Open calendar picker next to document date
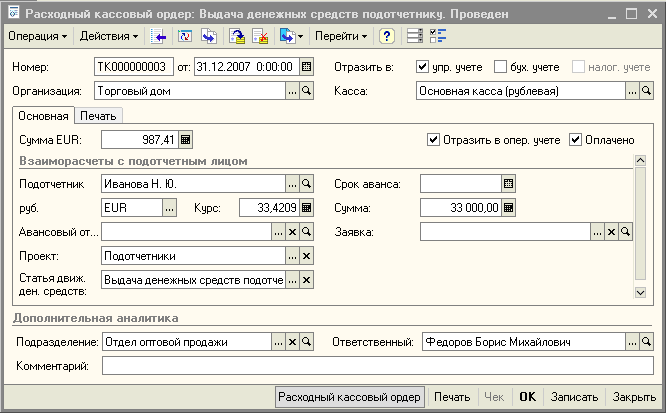666x413 pixels. pos(307,67)
